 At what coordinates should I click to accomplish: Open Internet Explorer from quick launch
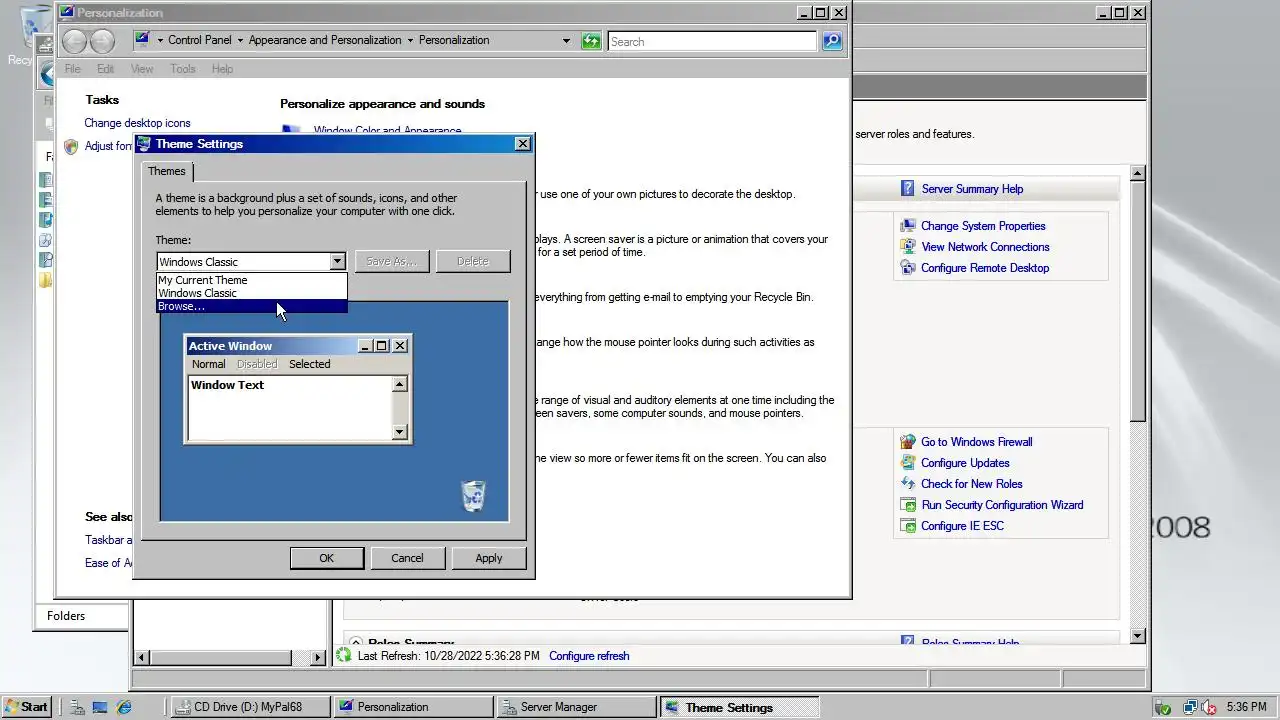[x=124, y=707]
